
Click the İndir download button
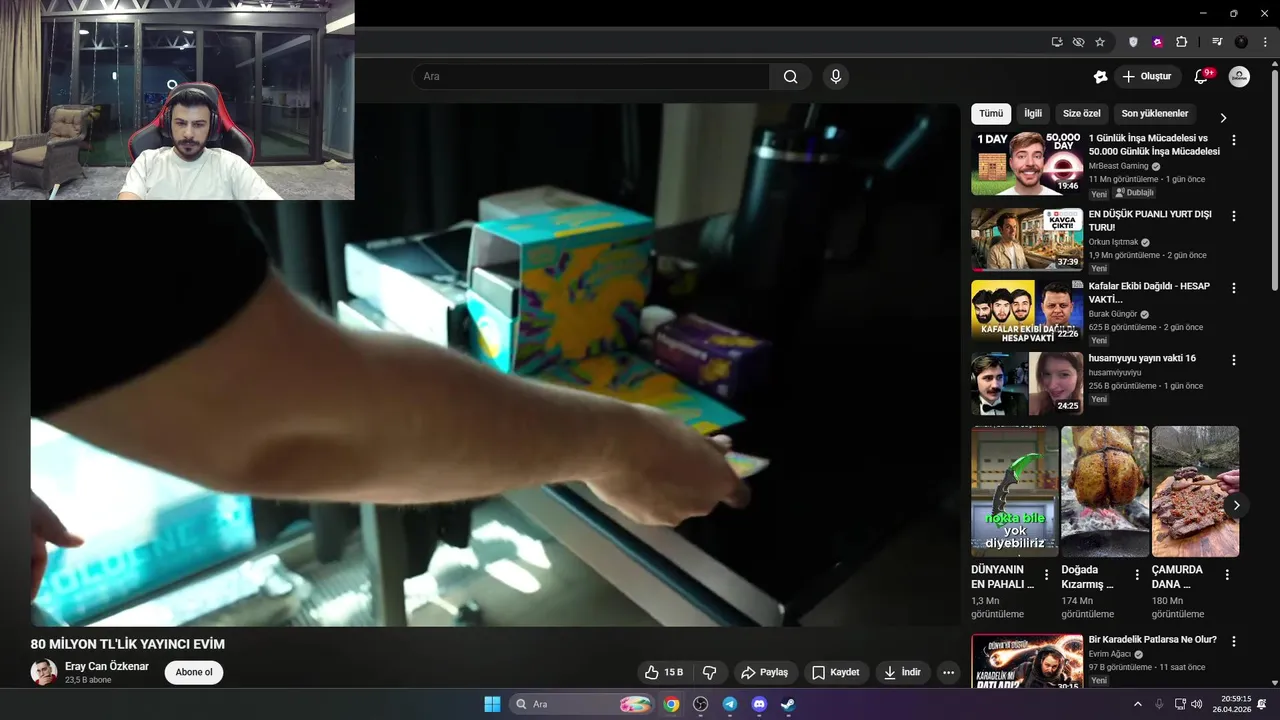[x=902, y=672]
